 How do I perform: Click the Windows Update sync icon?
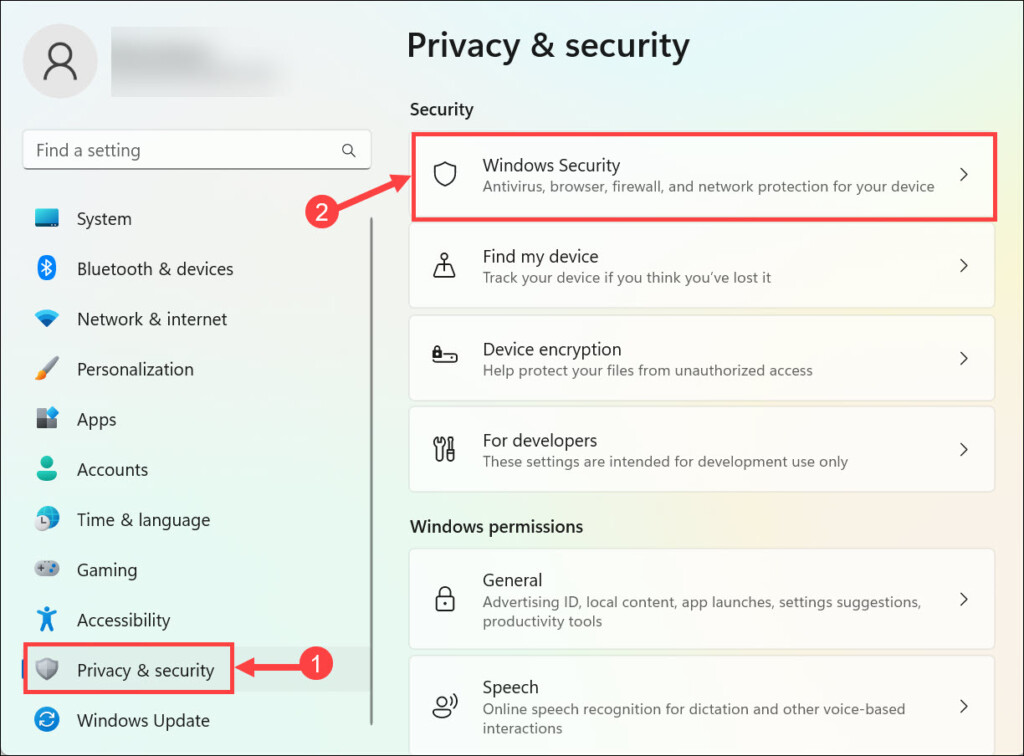coord(47,720)
